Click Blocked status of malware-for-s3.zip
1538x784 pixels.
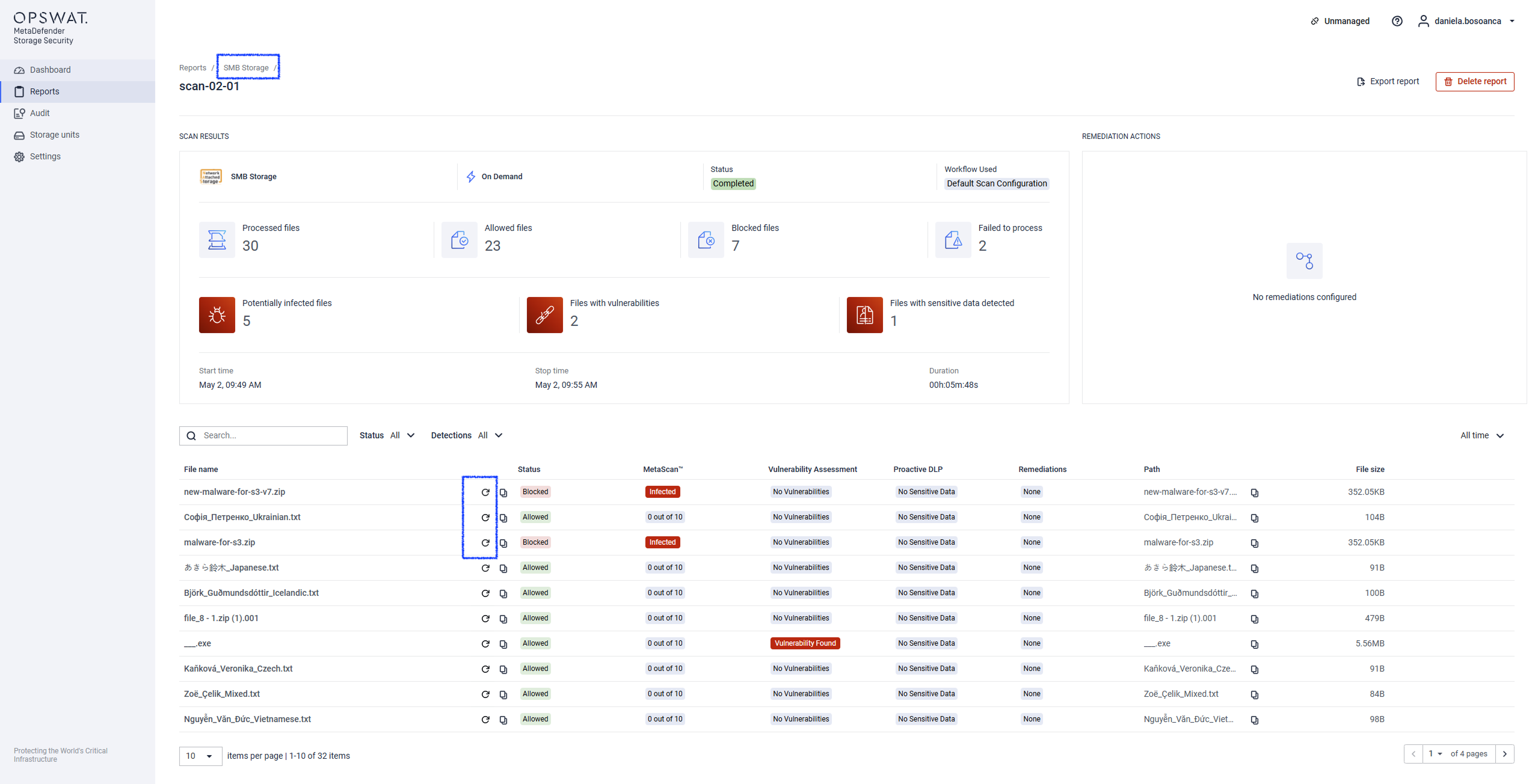(535, 542)
